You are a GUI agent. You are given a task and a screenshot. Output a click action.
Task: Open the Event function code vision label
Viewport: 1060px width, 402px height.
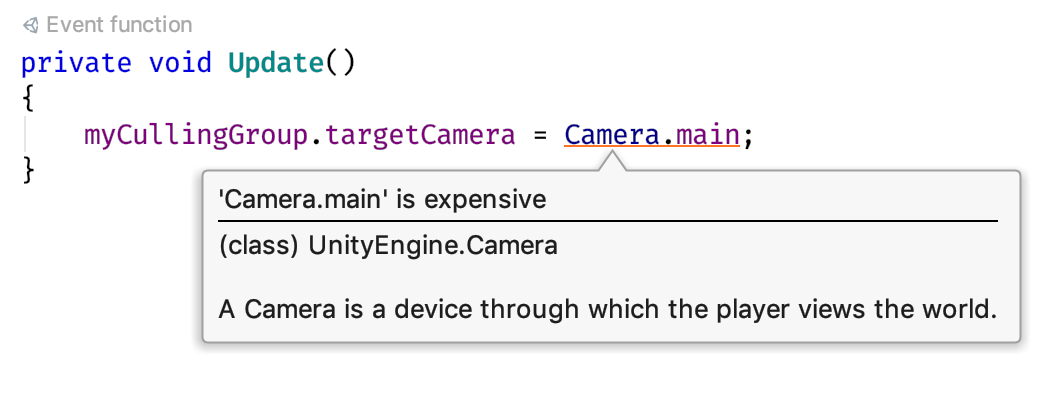(x=119, y=25)
